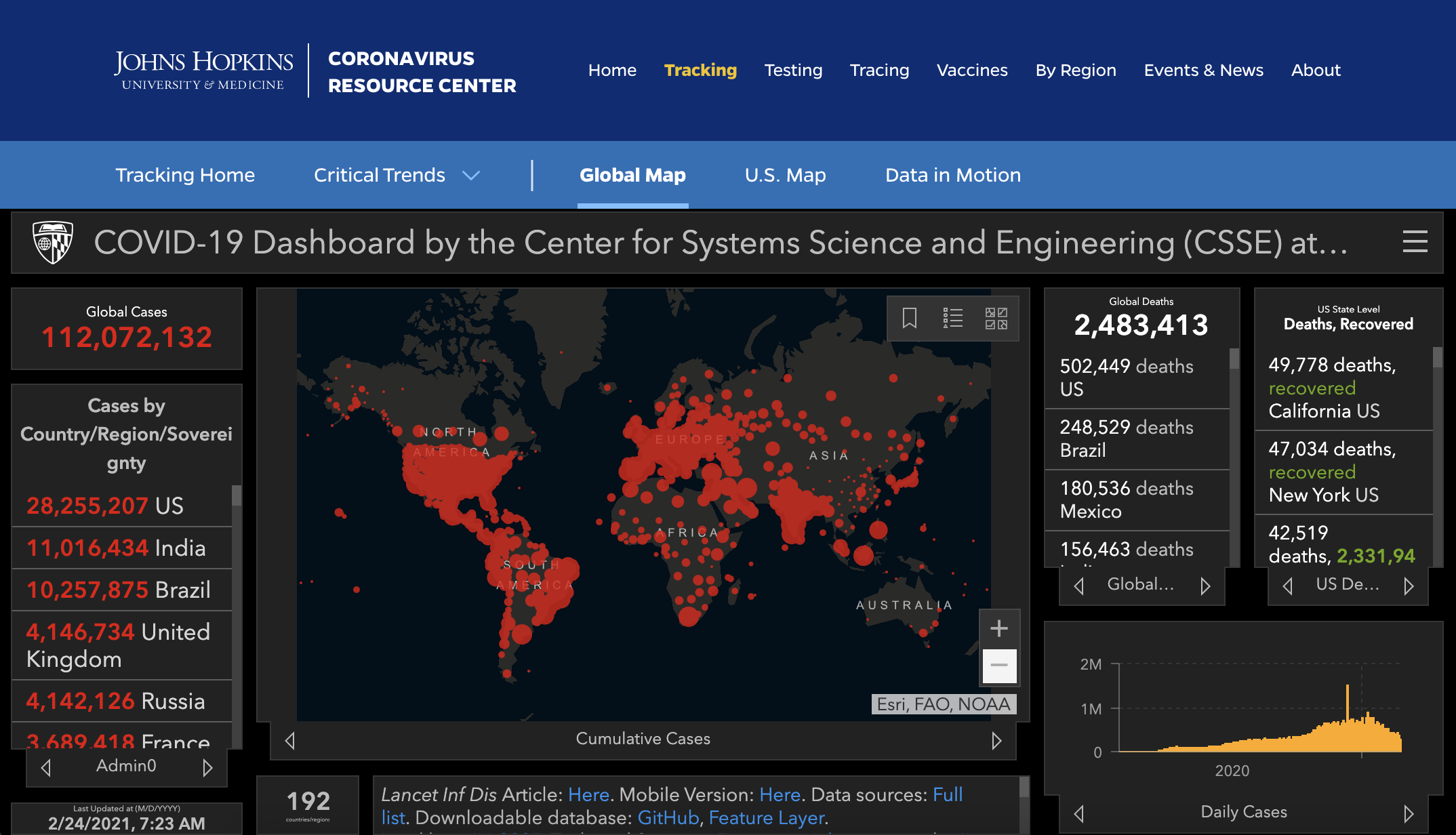This screenshot has height=835, width=1456.
Task: Click the Johns Hopkins shield logo
Action: click(x=53, y=242)
